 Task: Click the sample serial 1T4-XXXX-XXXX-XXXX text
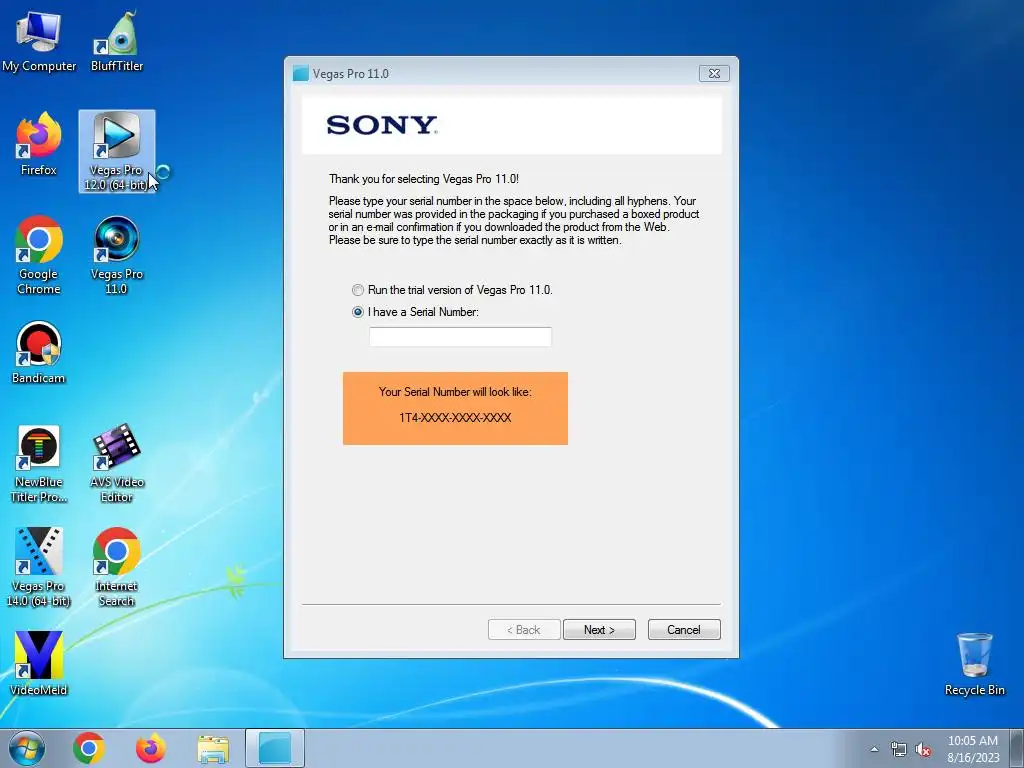[455, 418]
